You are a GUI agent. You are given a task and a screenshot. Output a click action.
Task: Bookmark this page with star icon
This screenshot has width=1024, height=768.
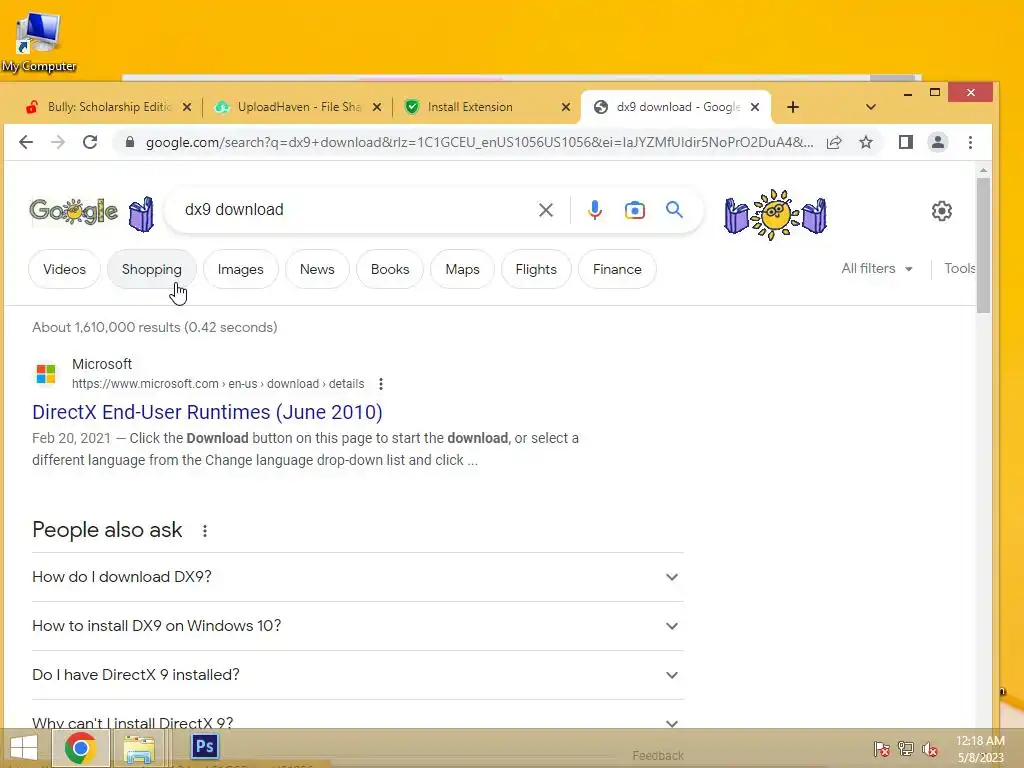(866, 142)
